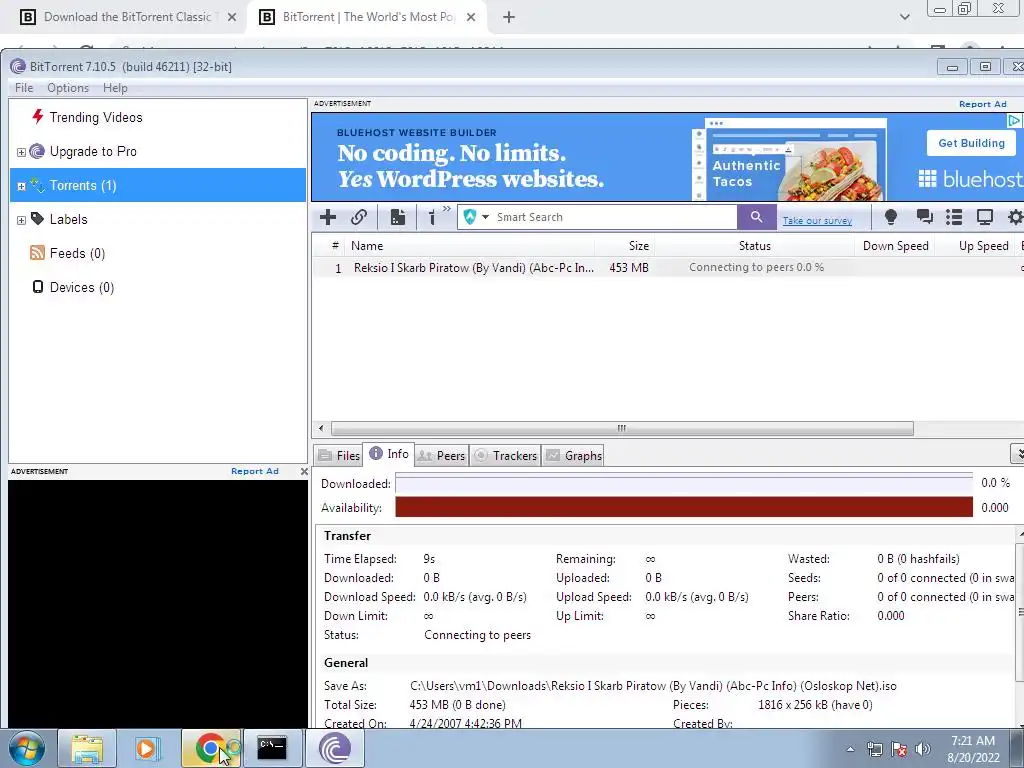The height and width of the screenshot is (768, 1024).
Task: Click the Connecting to peers status bar
Action: [756, 267]
